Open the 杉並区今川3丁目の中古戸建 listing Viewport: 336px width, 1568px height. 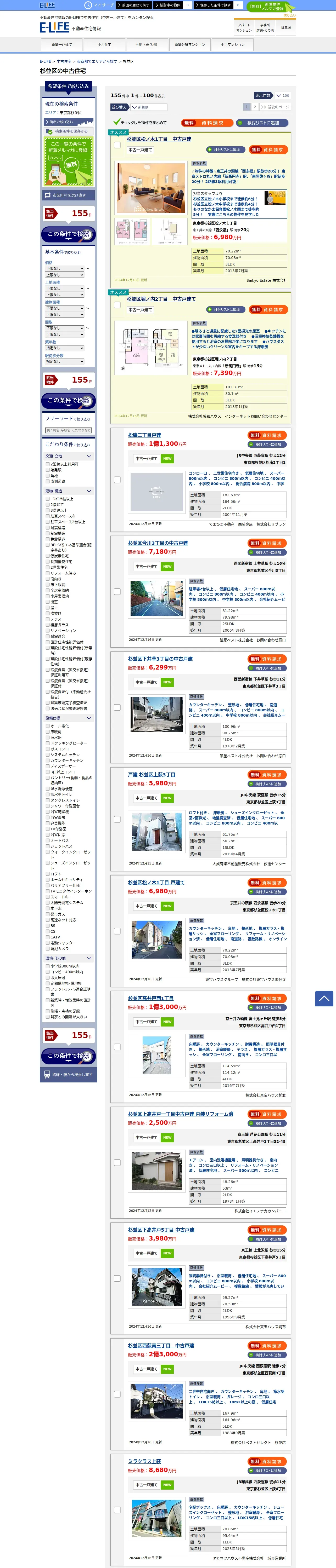(158, 543)
